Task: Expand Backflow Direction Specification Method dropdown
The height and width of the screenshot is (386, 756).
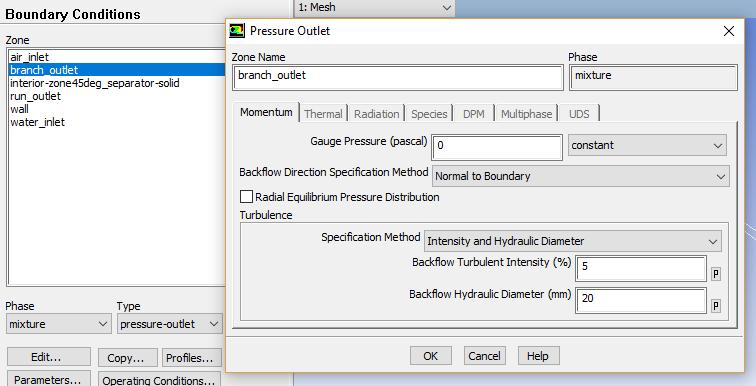Action: 581,176
